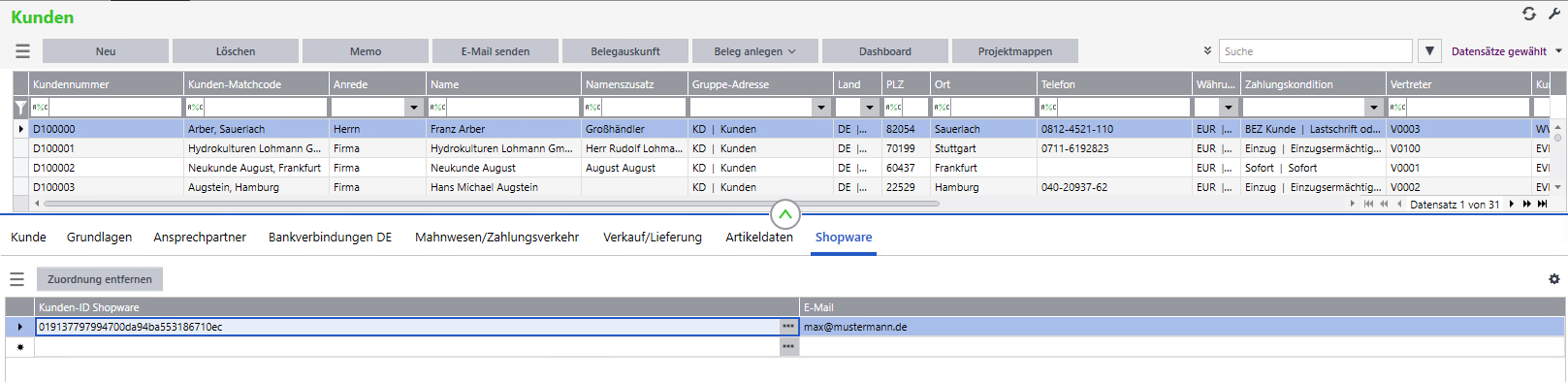Screen dimensions: 1568x382
Task: Click into the Suche input field
Action: point(1316,51)
